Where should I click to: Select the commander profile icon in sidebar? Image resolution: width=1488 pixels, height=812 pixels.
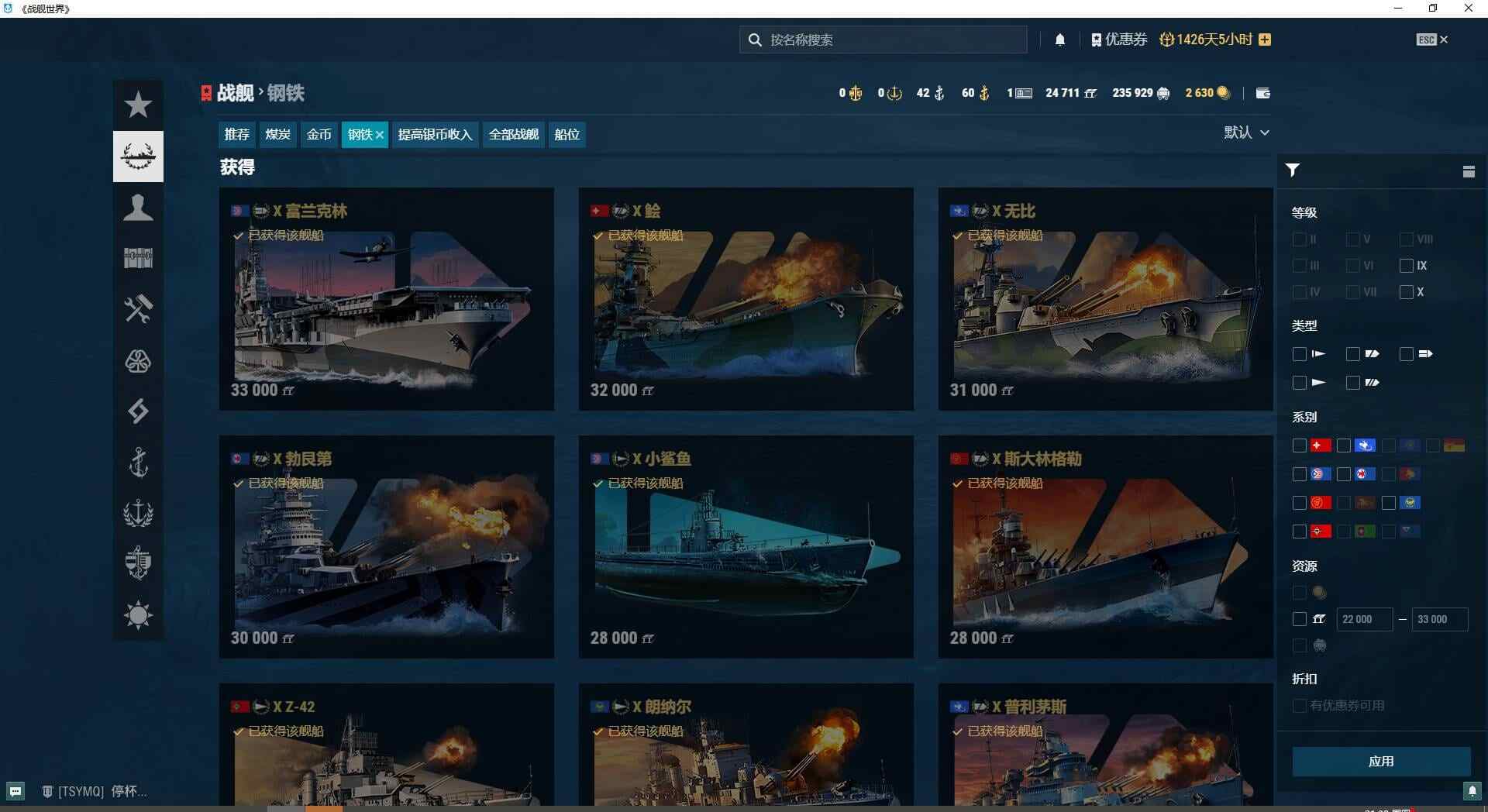point(138,208)
